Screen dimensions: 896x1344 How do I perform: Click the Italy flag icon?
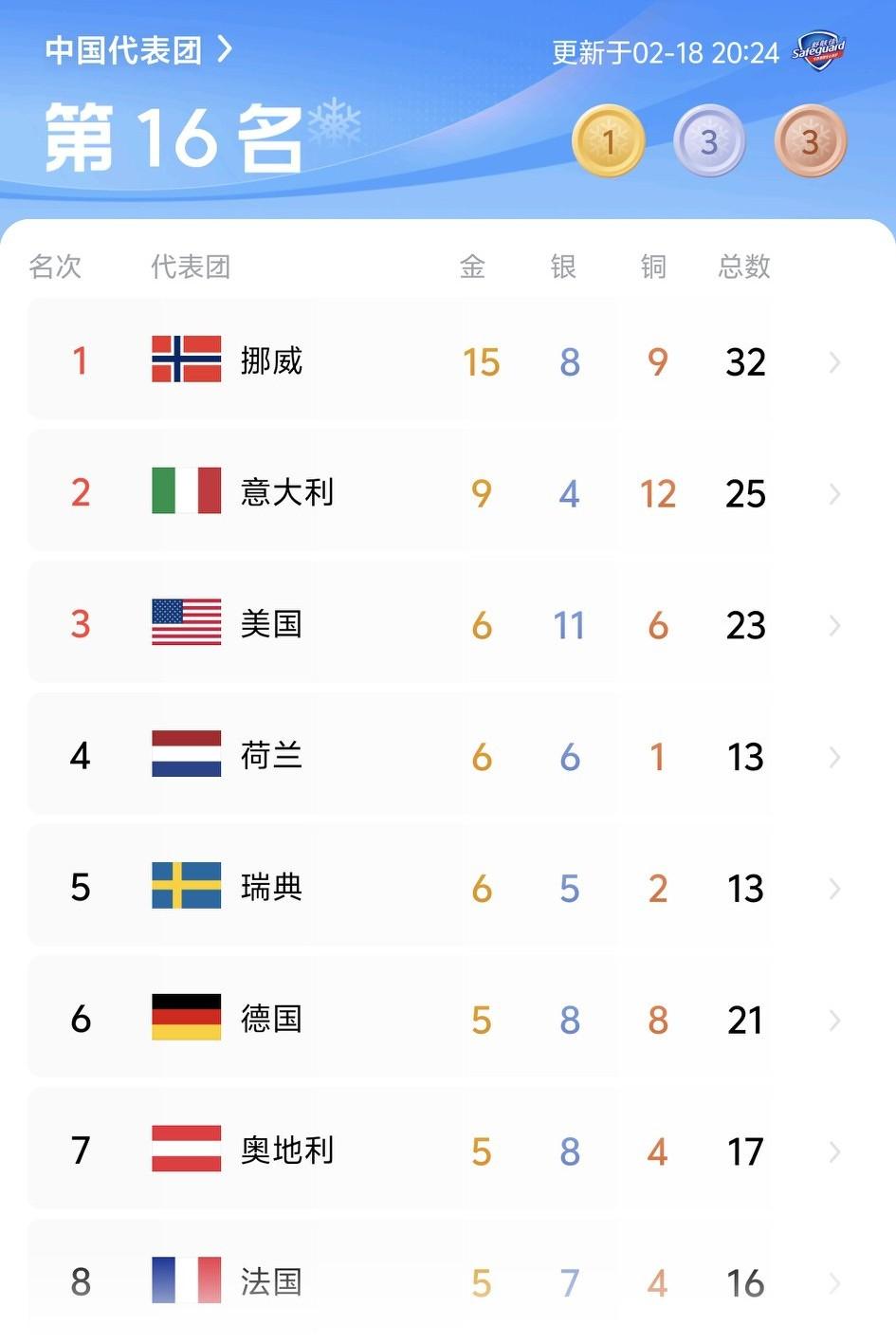click(x=185, y=492)
